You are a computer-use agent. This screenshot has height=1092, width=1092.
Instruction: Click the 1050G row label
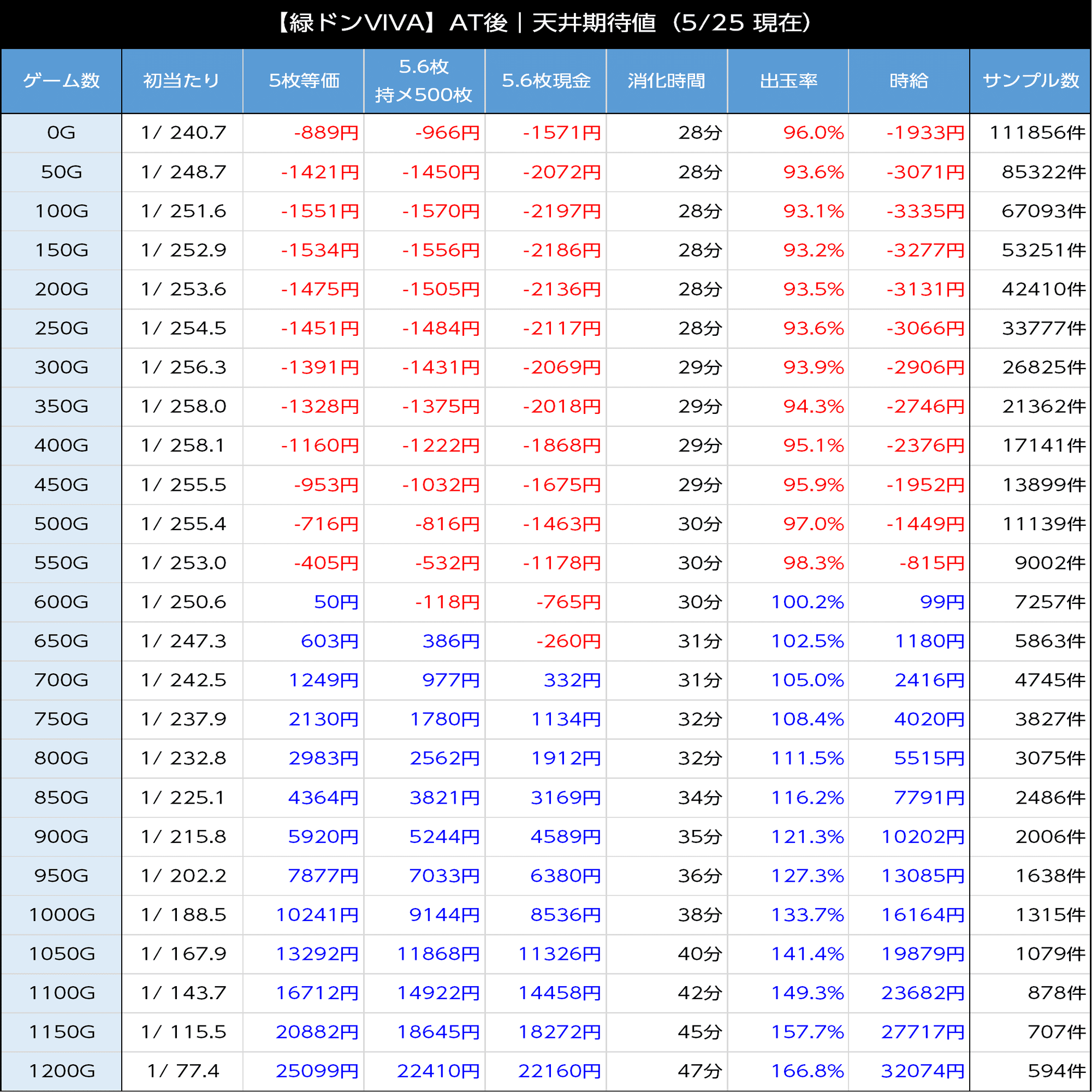coord(62,953)
